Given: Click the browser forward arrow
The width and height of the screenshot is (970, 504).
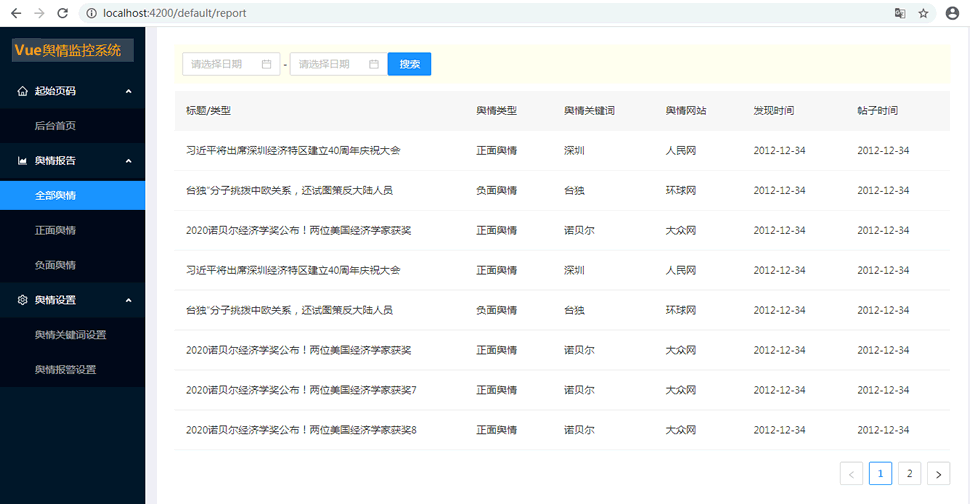Looking at the screenshot, I should [39, 13].
